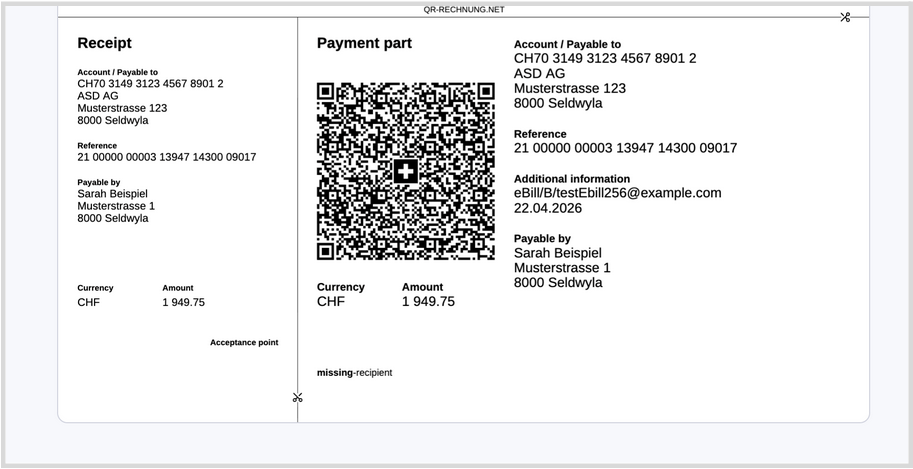Image resolution: width=913 pixels, height=469 pixels.
Task: Click the Swiss cross in the QR code center
Action: (x=406, y=171)
